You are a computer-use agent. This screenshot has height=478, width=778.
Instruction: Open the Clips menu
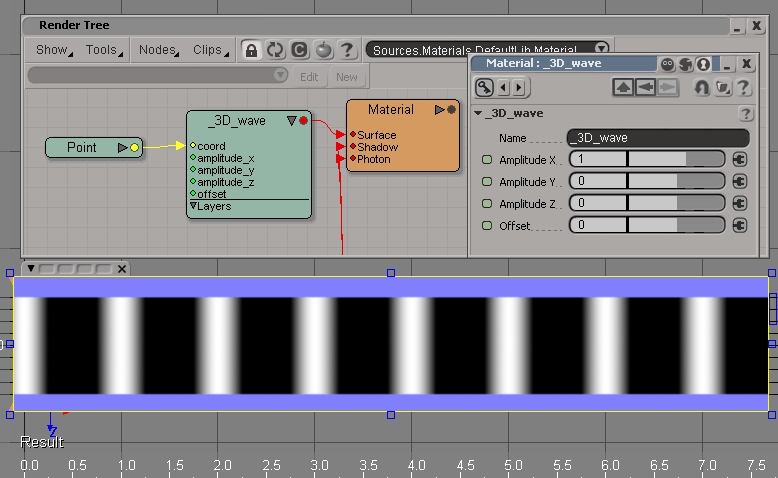tap(211, 50)
